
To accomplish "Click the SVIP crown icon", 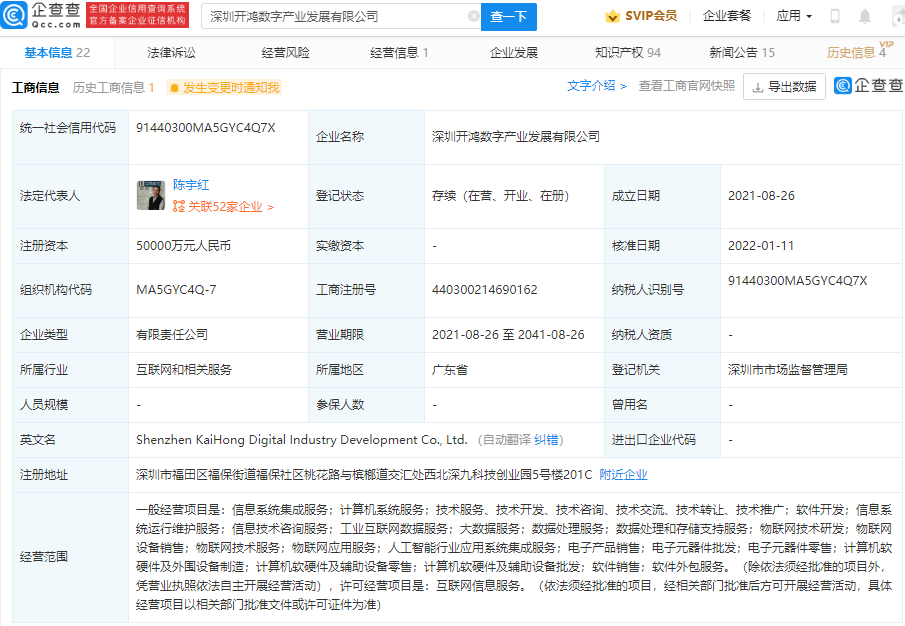I will click(x=612, y=17).
